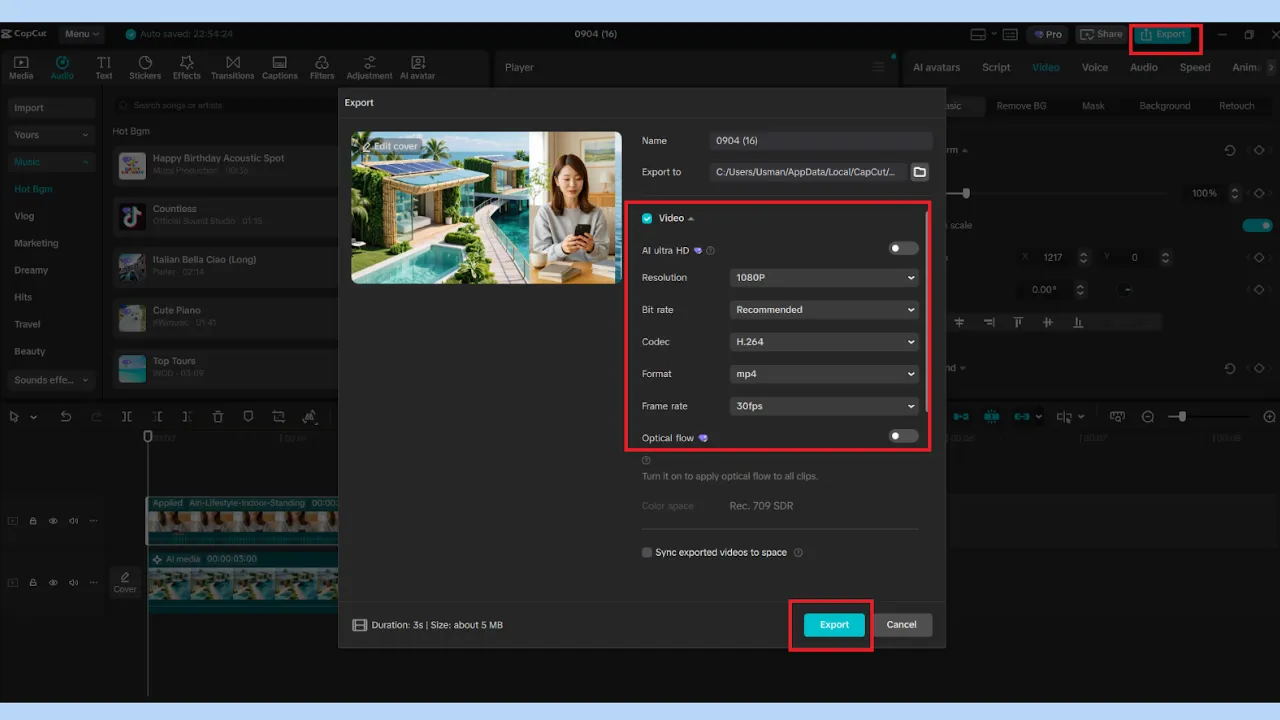The image size is (1280, 720).
Task: Cancel the export dialog
Action: point(901,624)
